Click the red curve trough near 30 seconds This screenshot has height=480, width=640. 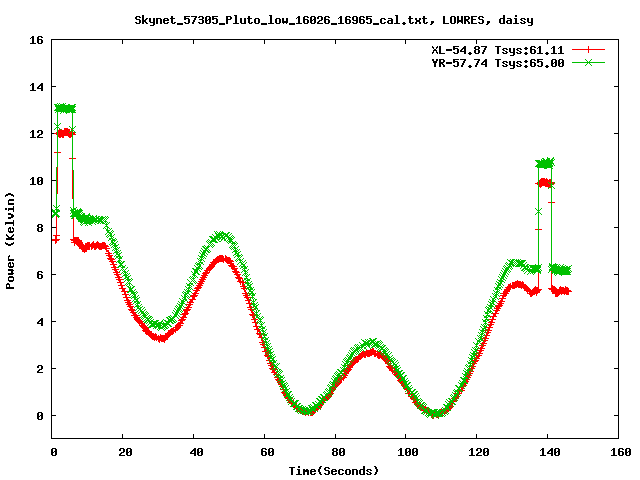tap(162, 338)
